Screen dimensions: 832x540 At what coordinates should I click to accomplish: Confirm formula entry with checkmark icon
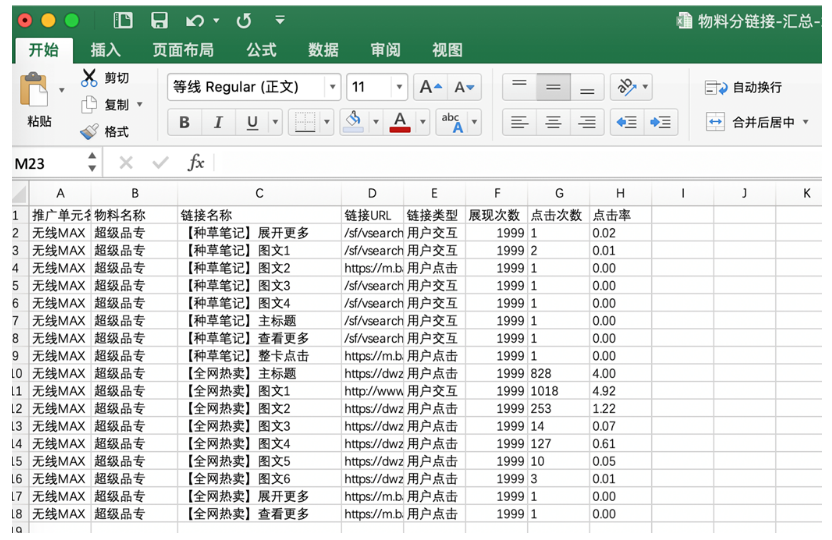point(160,162)
